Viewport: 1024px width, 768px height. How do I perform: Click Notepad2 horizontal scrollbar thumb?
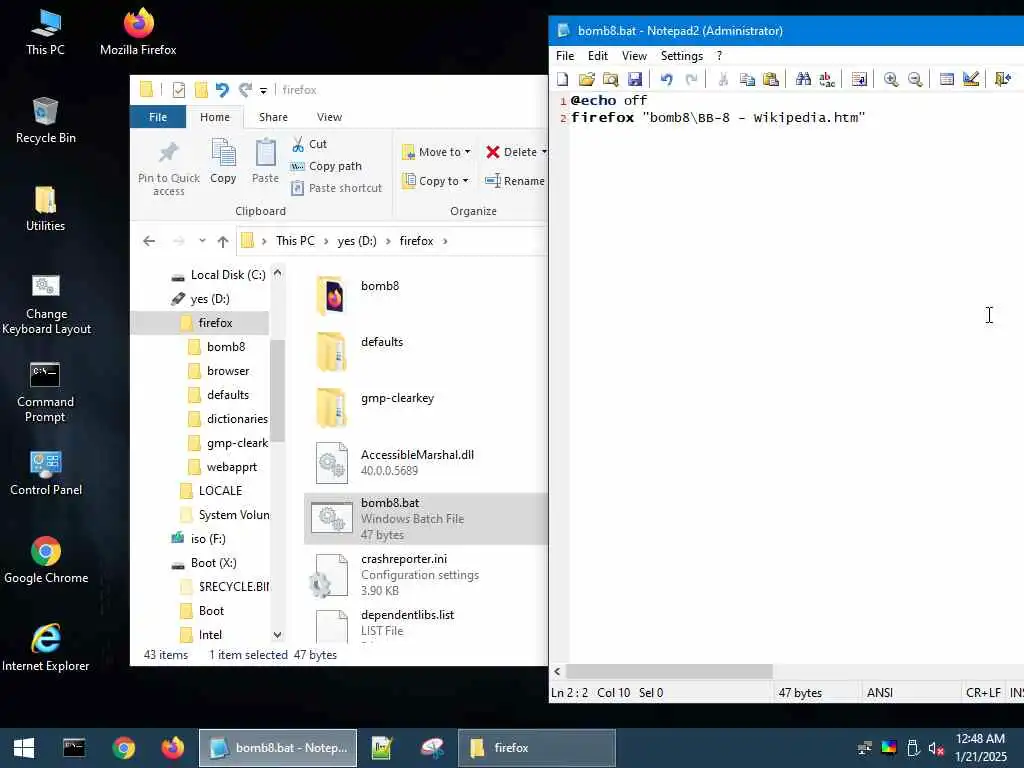(x=669, y=671)
